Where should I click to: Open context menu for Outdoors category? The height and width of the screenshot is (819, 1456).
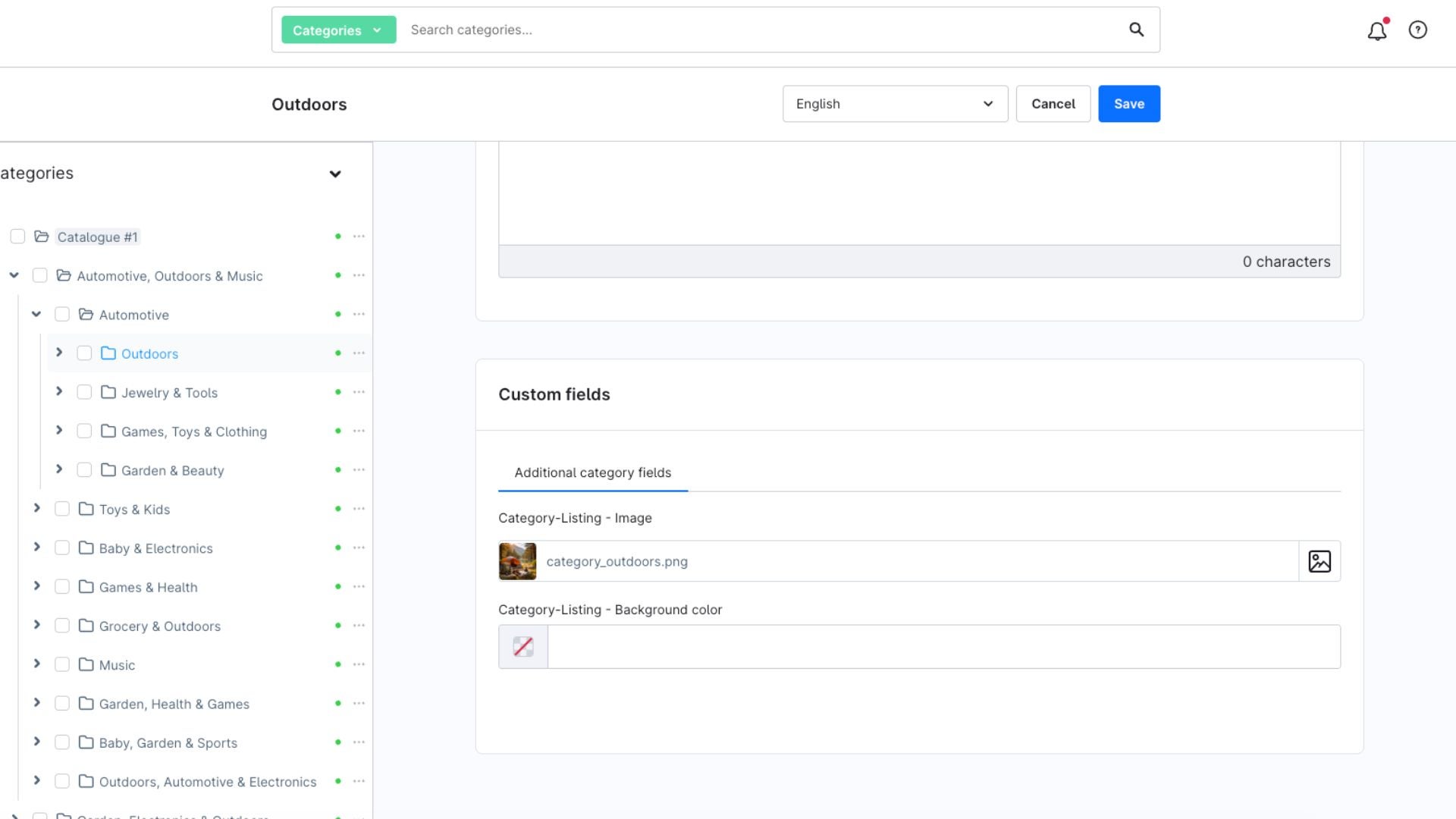[x=359, y=353]
